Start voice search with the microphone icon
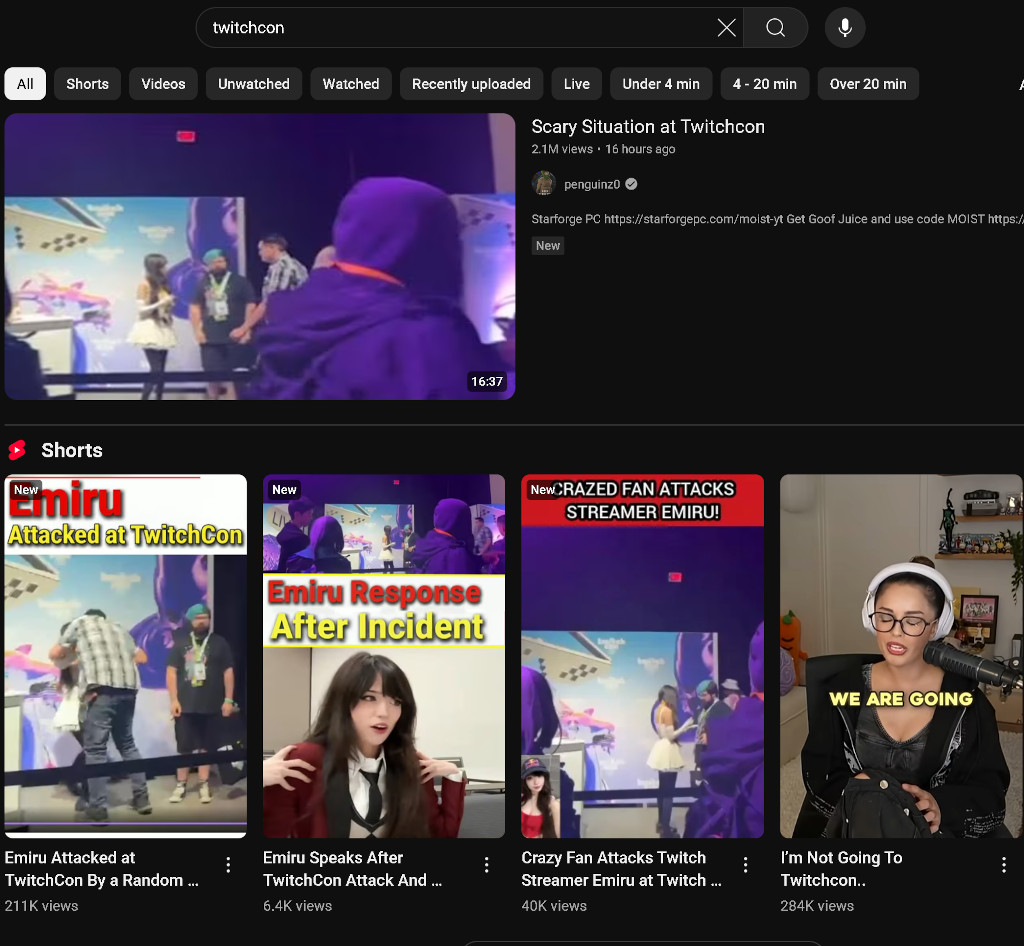Image resolution: width=1024 pixels, height=946 pixels. 845,28
